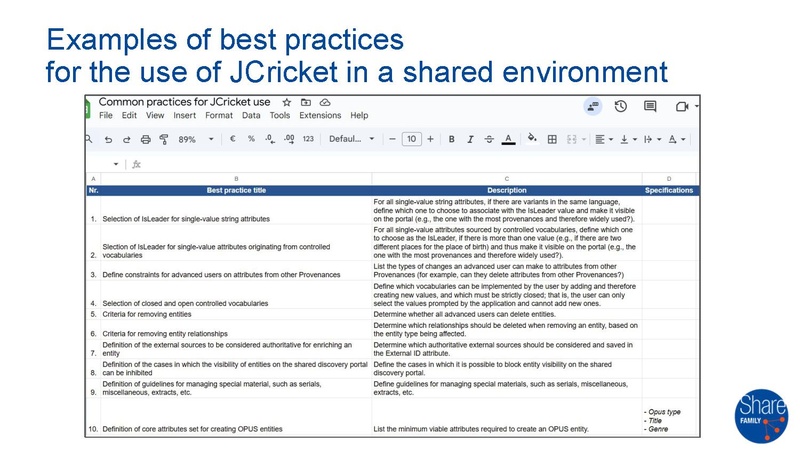Click the merge cells icon
Image resolution: width=800 pixels, height=450 pixels.
[571, 139]
